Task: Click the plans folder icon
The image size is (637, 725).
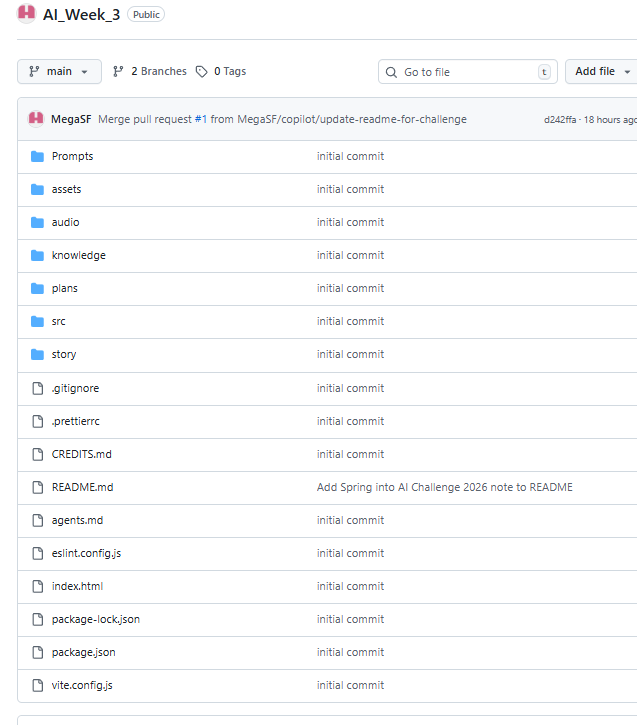Action: pos(37,289)
